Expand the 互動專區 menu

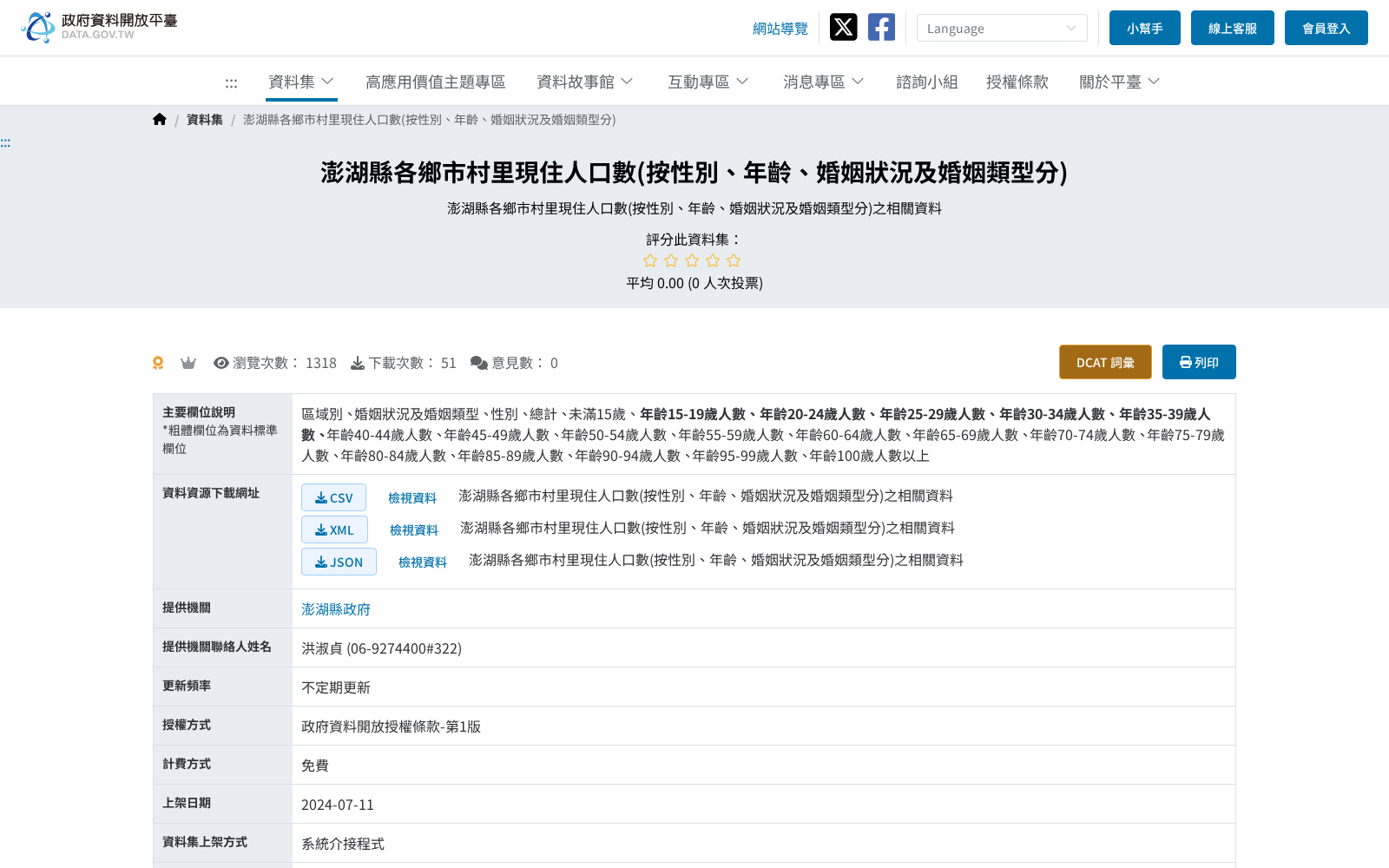708,82
